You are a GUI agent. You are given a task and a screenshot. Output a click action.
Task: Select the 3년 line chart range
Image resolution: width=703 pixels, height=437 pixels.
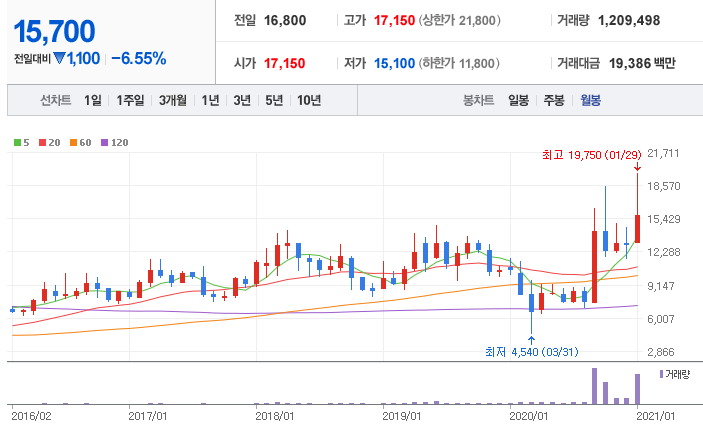click(x=242, y=100)
